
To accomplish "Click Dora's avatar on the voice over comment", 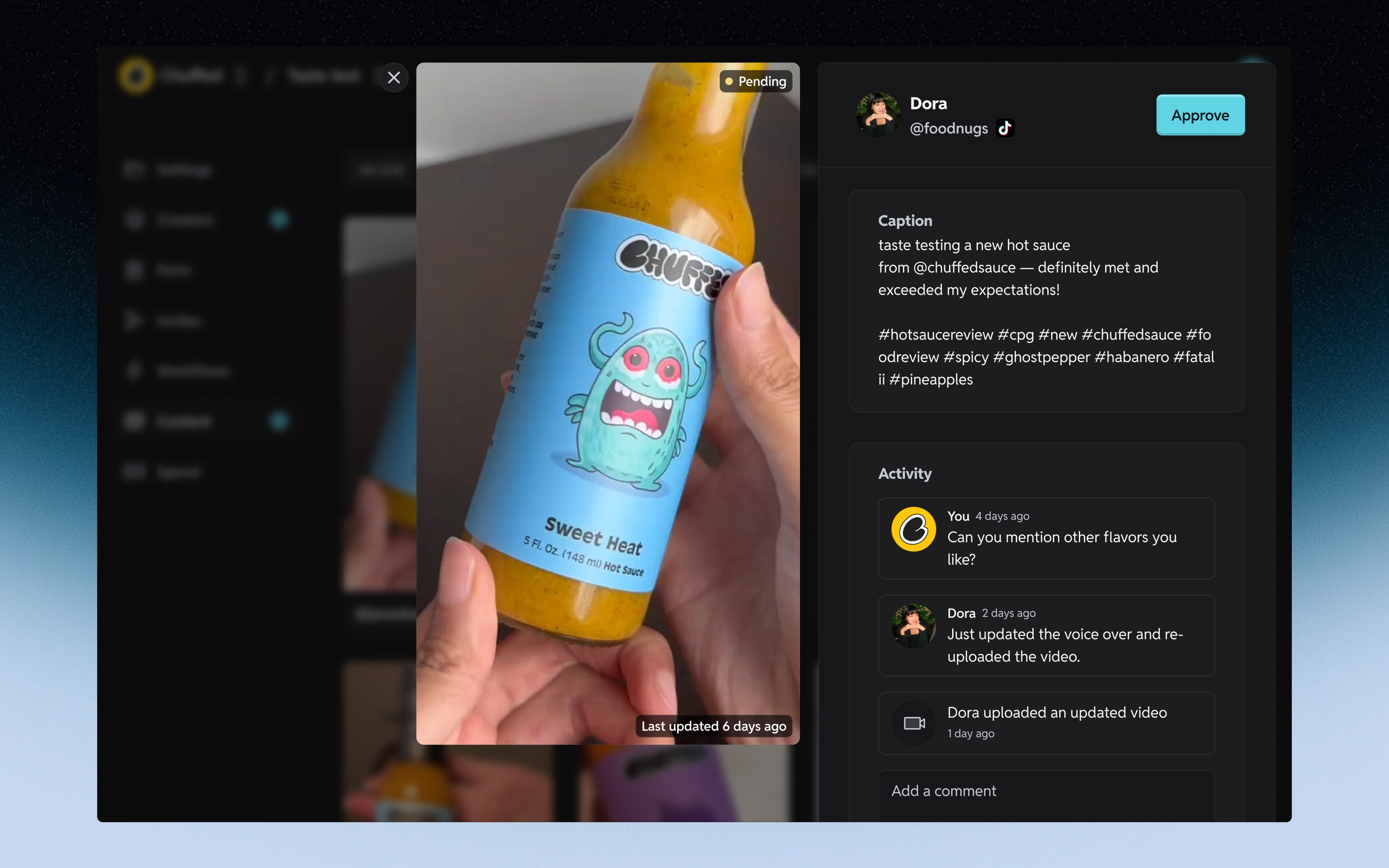I will pyautogui.click(x=914, y=626).
